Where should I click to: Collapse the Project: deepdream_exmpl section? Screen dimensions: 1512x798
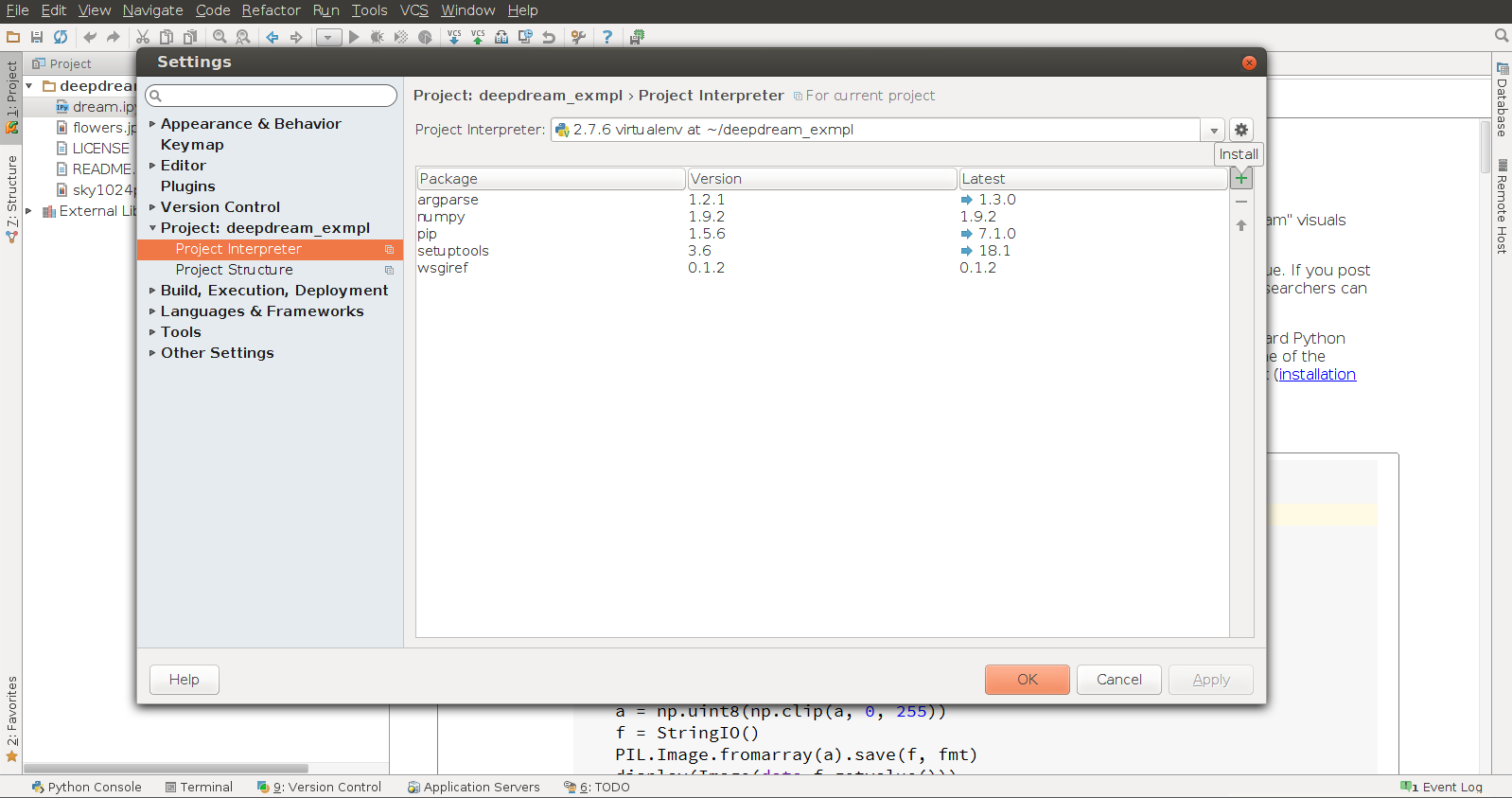click(x=152, y=228)
